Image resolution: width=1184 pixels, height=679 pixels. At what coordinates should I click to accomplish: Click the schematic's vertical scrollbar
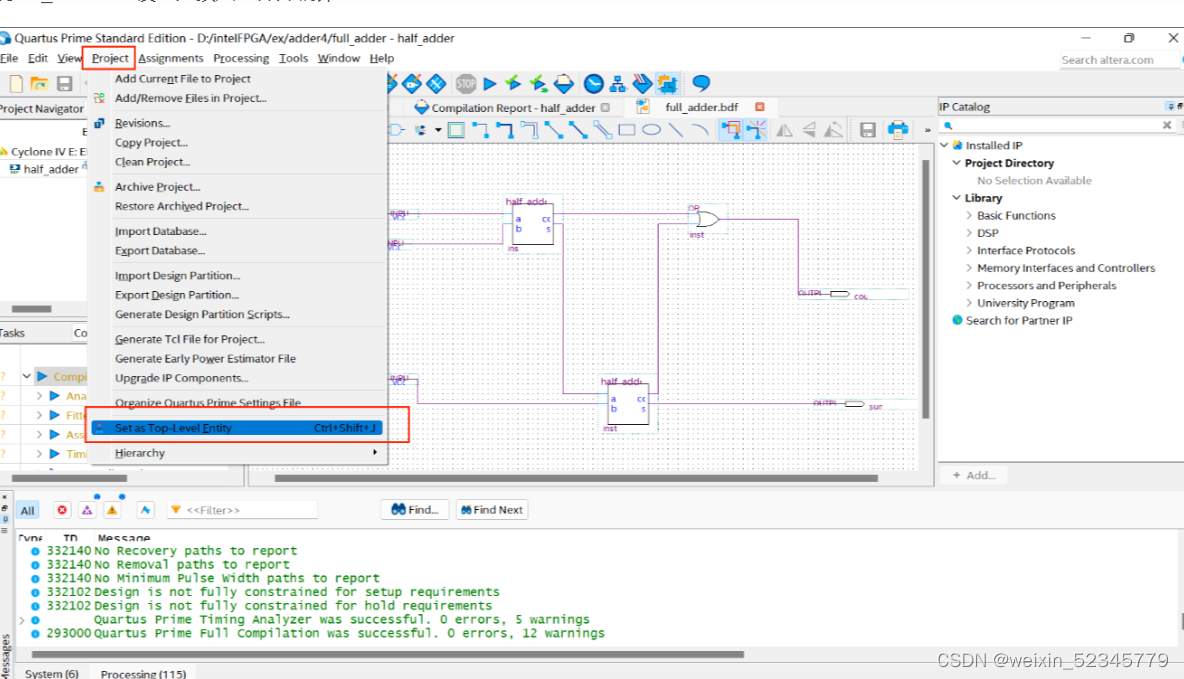tap(926, 289)
